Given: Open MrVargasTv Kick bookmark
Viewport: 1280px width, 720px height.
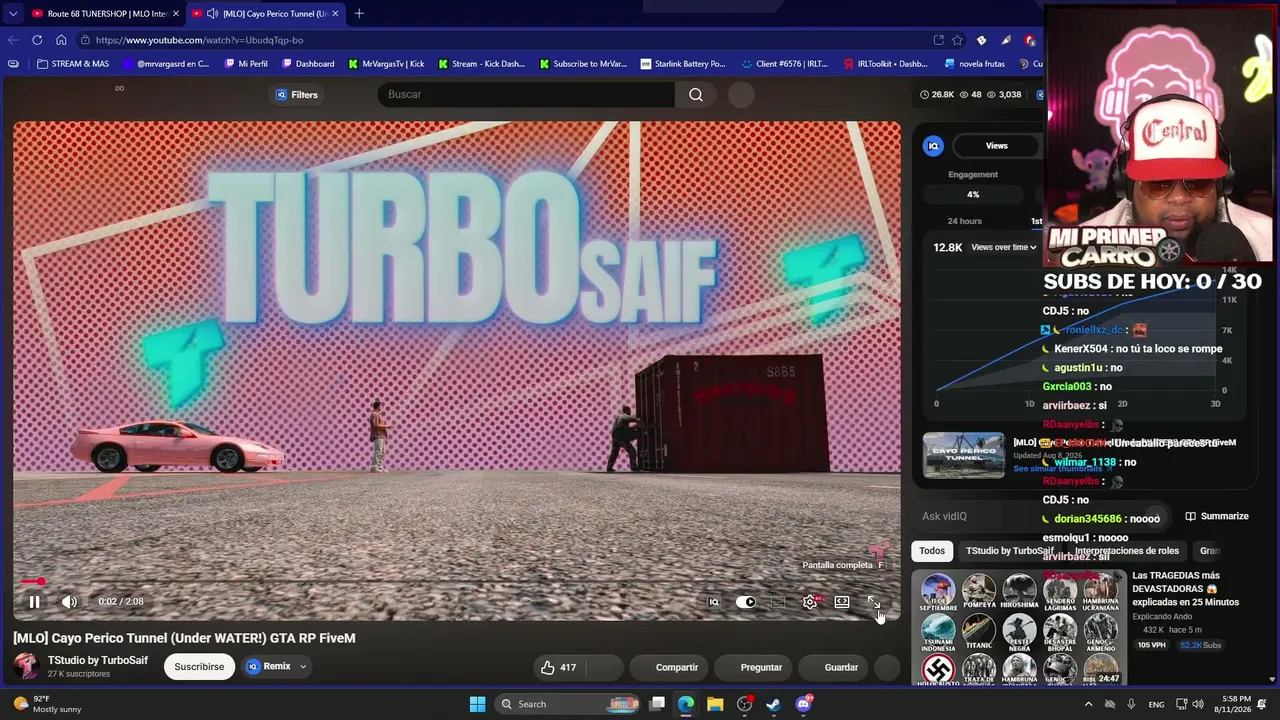Looking at the screenshot, I should tap(386, 64).
